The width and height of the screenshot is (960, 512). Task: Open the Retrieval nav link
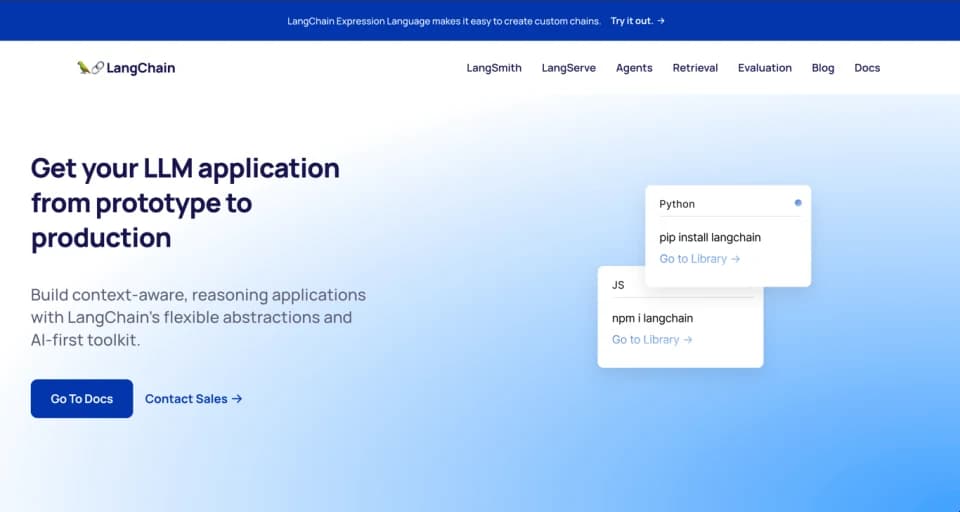[696, 68]
